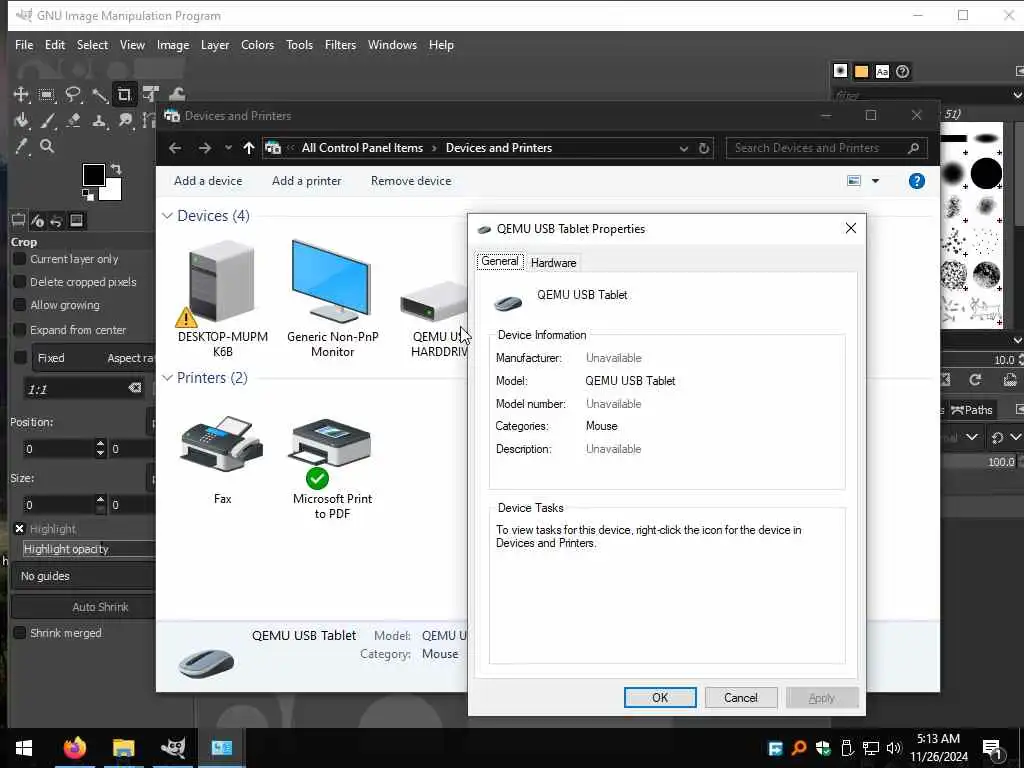
Task: Open the Brushes tab icon in right dock
Action: tap(840, 71)
